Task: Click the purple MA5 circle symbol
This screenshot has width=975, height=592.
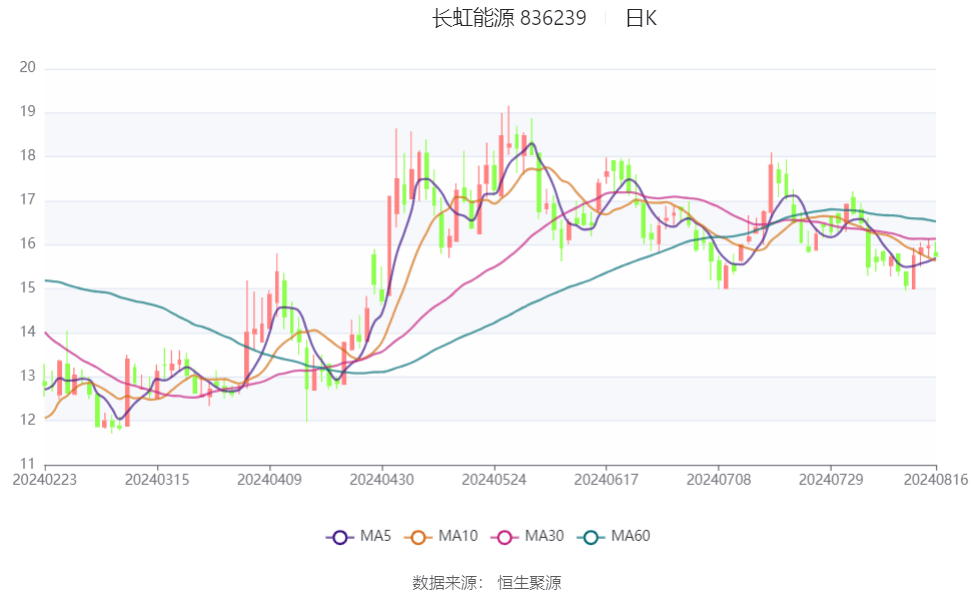Action: (340, 535)
